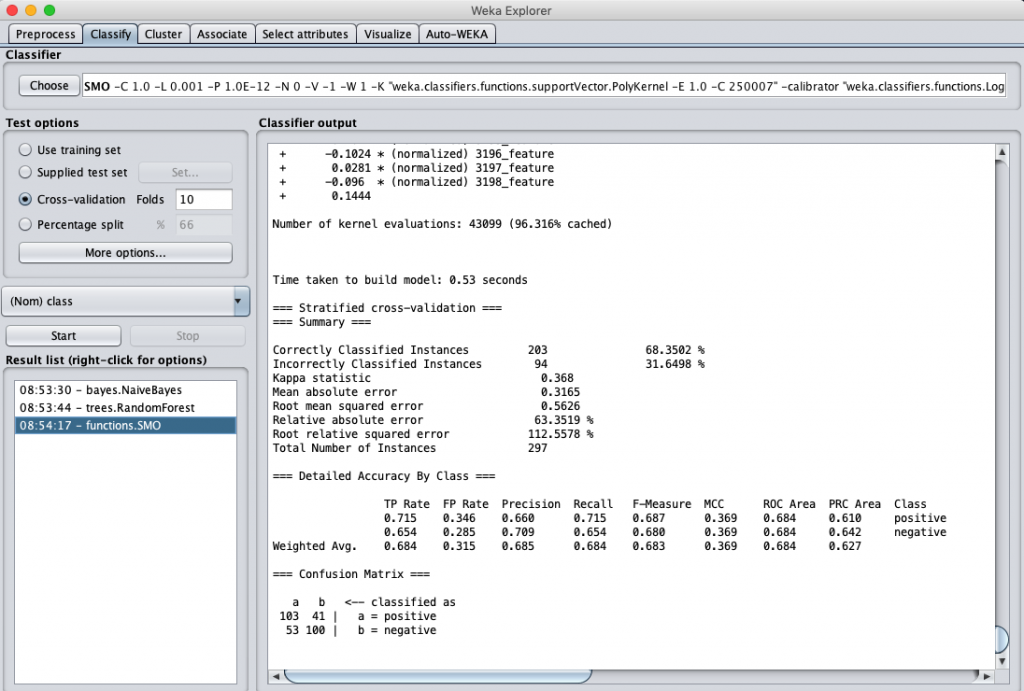Click the 'b = negative' matrix row
Viewport: 1024px width, 691px height.
tap(361, 630)
